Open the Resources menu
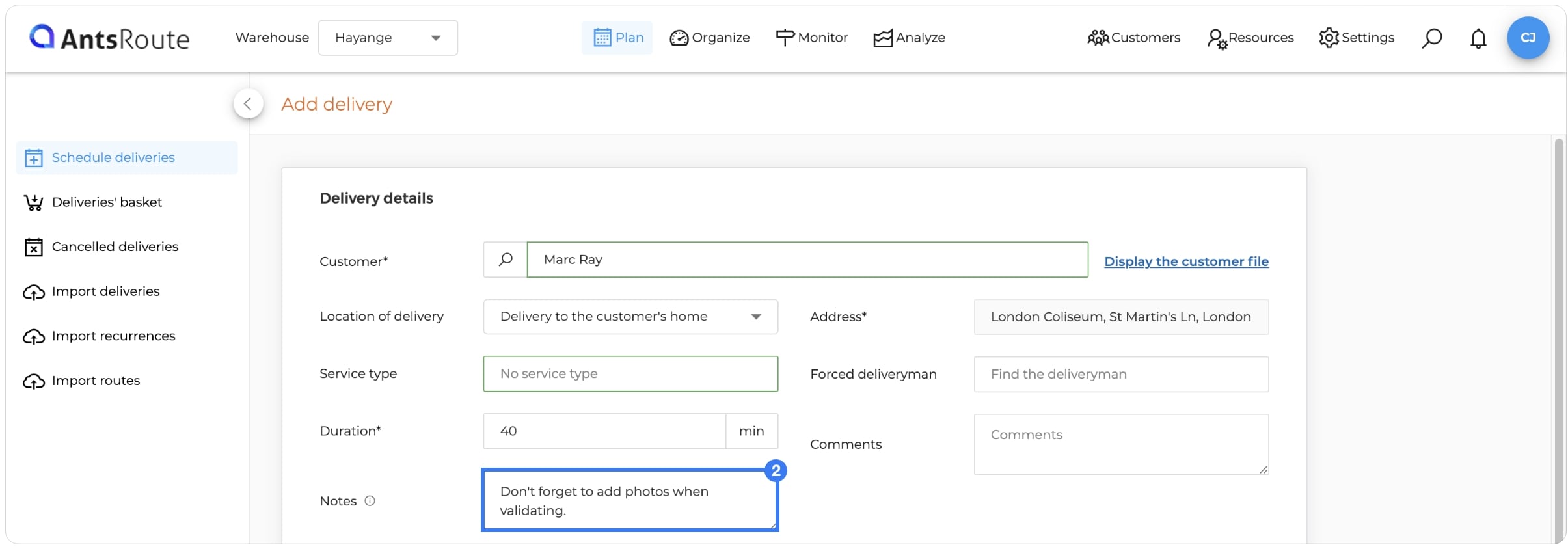1568x549 pixels. [1250, 38]
